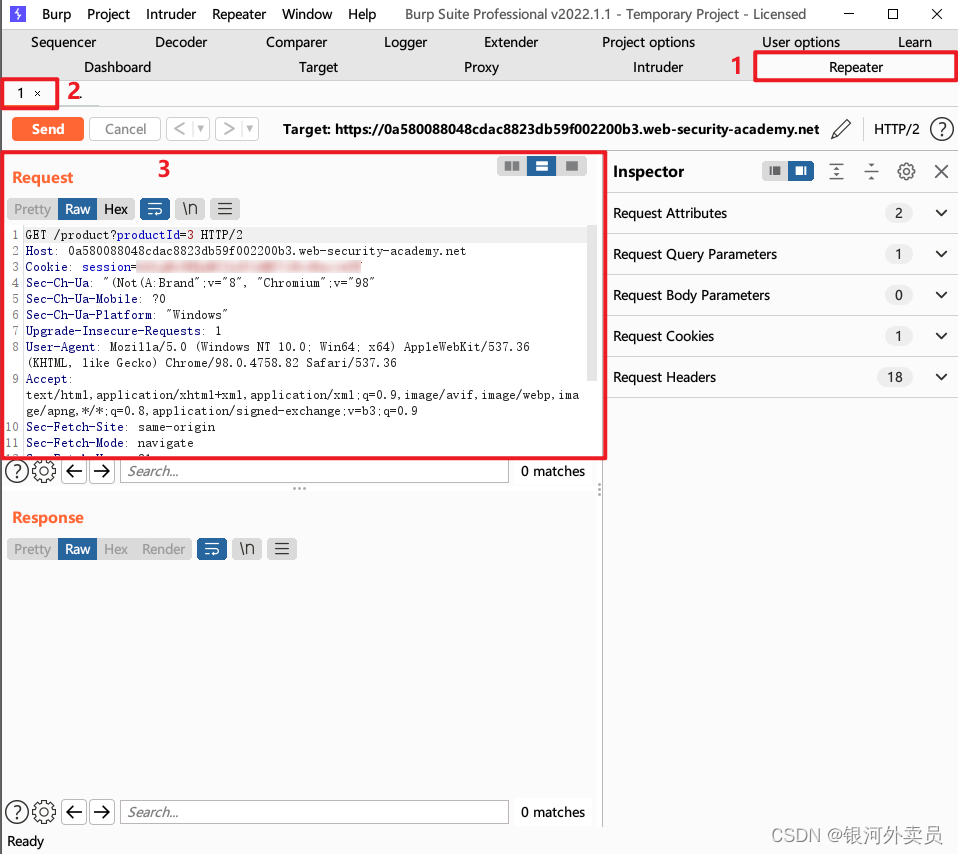Screen dimensions: 958x854
Task: Toggle non-printable characters \n in Request panel
Action: [189, 209]
